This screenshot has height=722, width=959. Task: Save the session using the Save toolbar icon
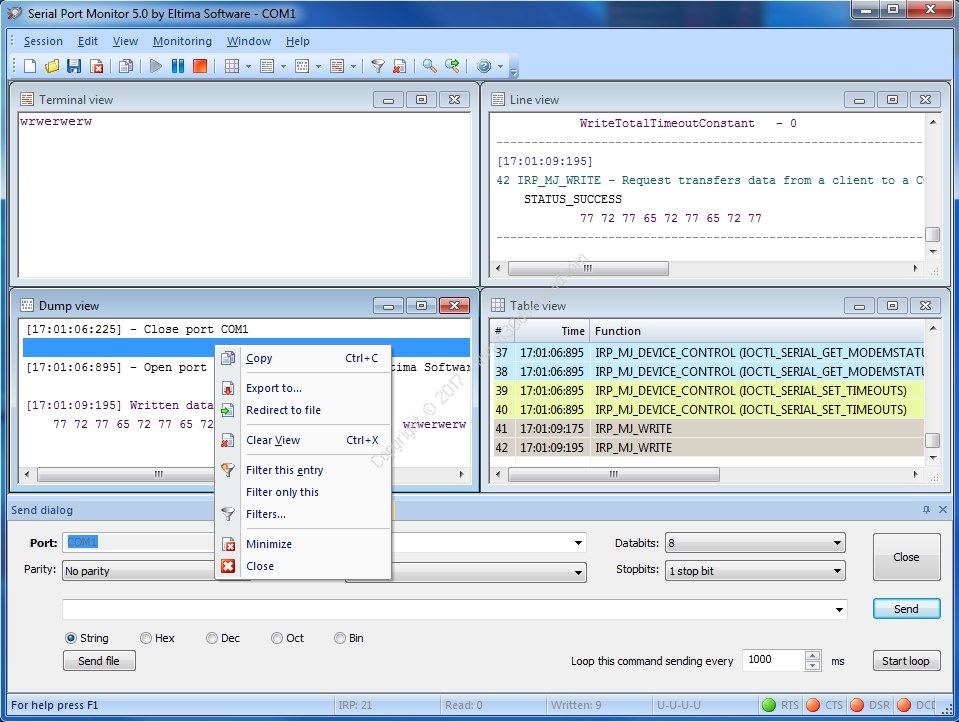click(x=73, y=66)
